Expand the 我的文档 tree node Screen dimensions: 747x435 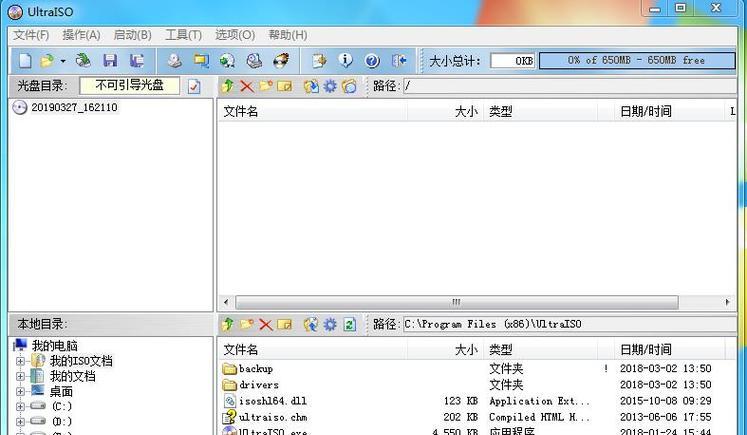(20, 376)
